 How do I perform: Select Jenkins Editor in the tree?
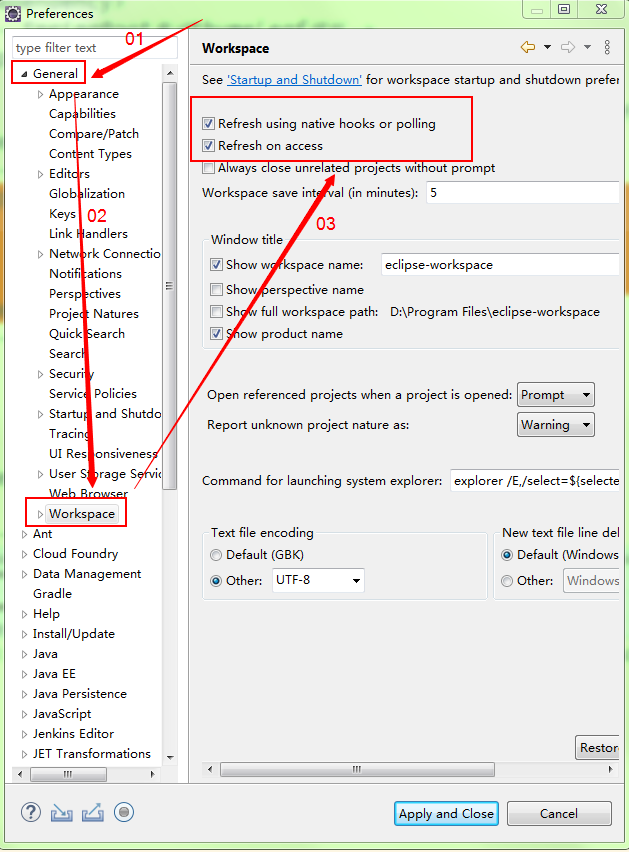73,734
